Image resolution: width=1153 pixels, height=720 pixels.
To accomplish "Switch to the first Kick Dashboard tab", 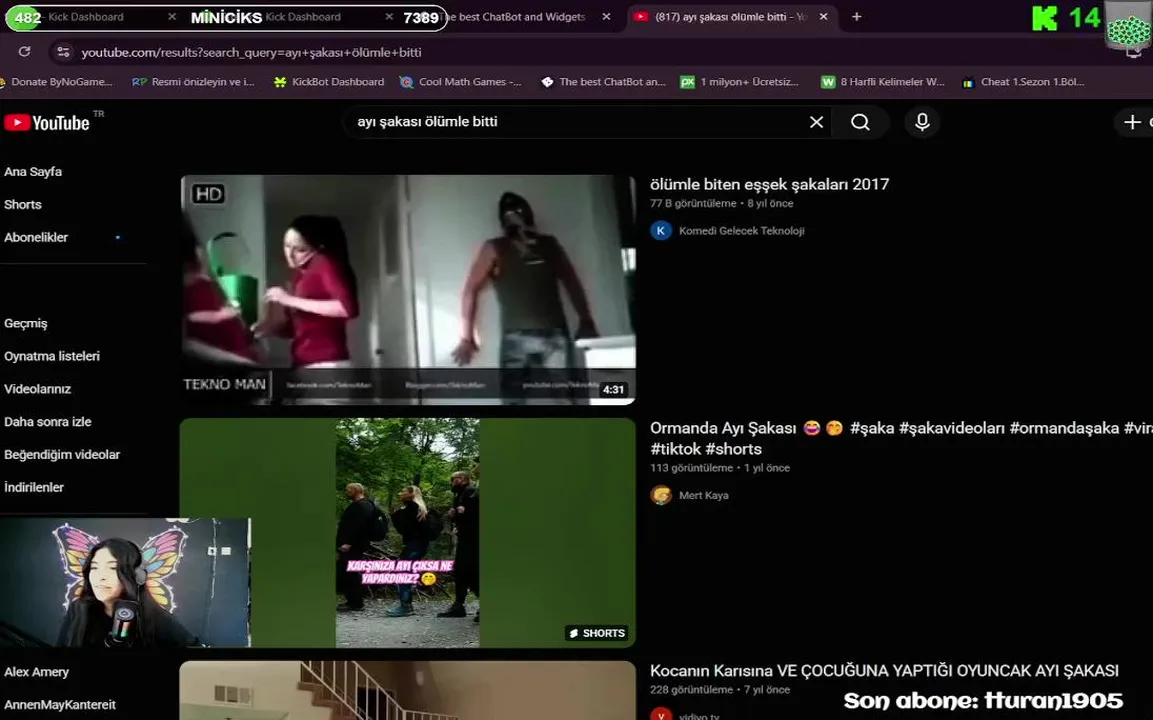I will 86,16.
